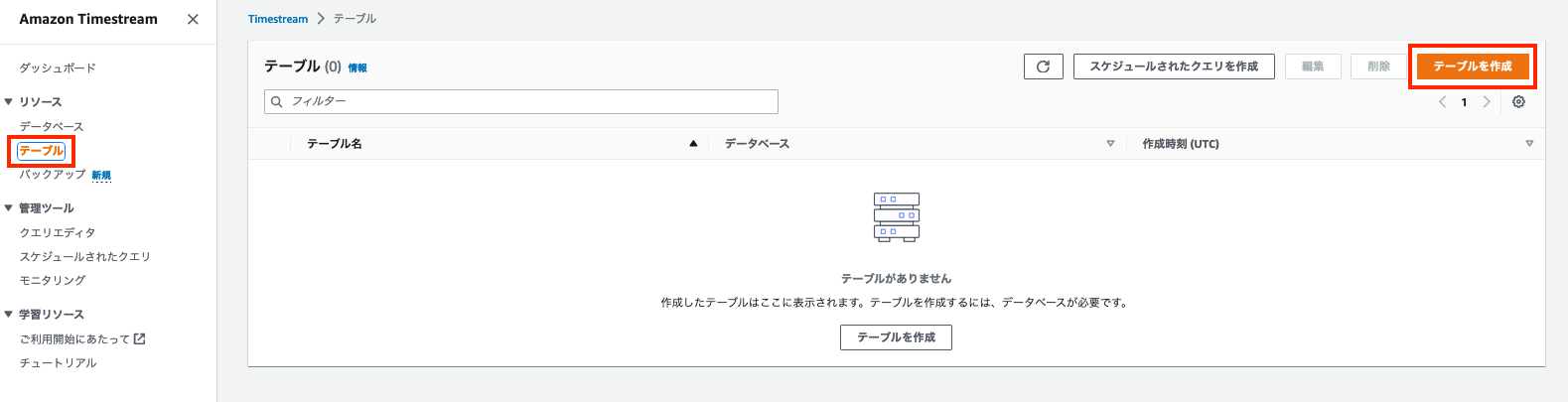The height and width of the screenshot is (402, 1568).
Task: Open table preferences gear icon
Action: coord(1518,102)
